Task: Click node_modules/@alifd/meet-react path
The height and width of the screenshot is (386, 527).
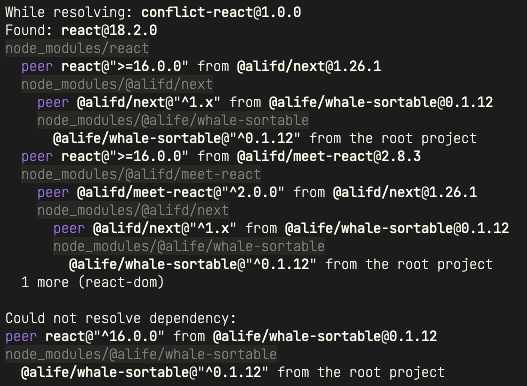Action: (141, 175)
